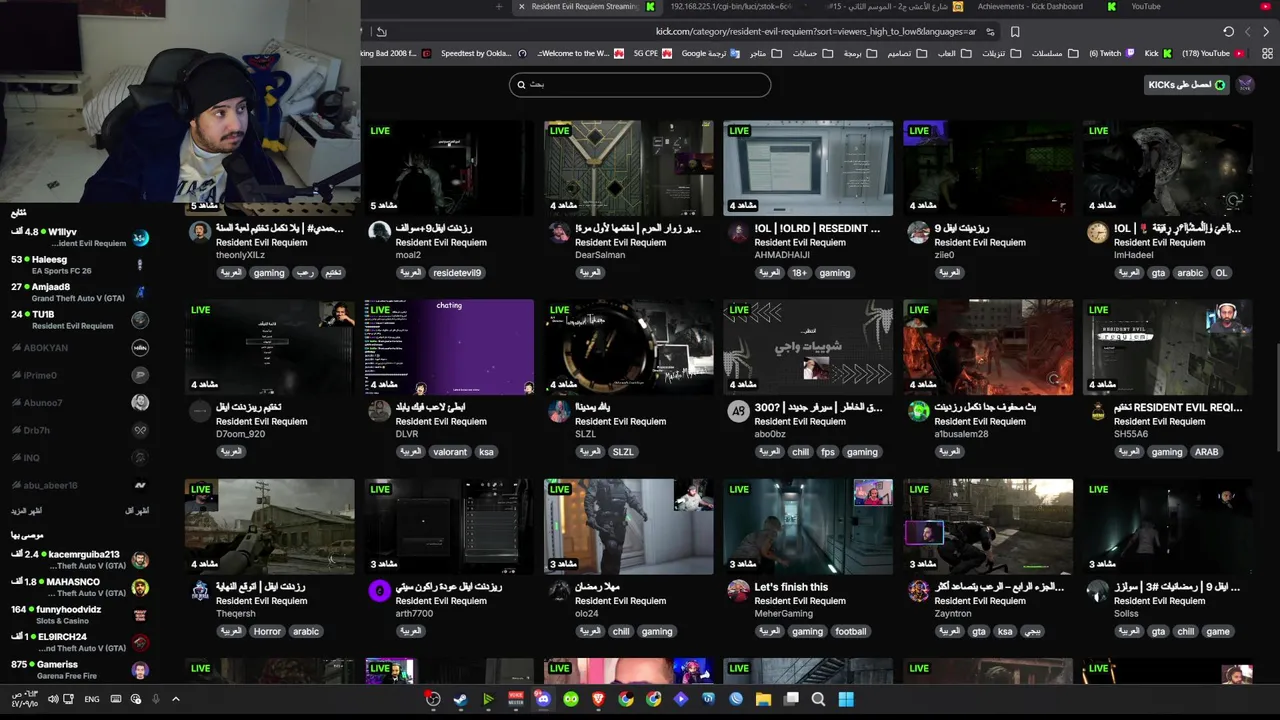This screenshot has width=1280, height=720.
Task: Open Voicemeeter icon in the taskbar
Action: tap(516, 699)
